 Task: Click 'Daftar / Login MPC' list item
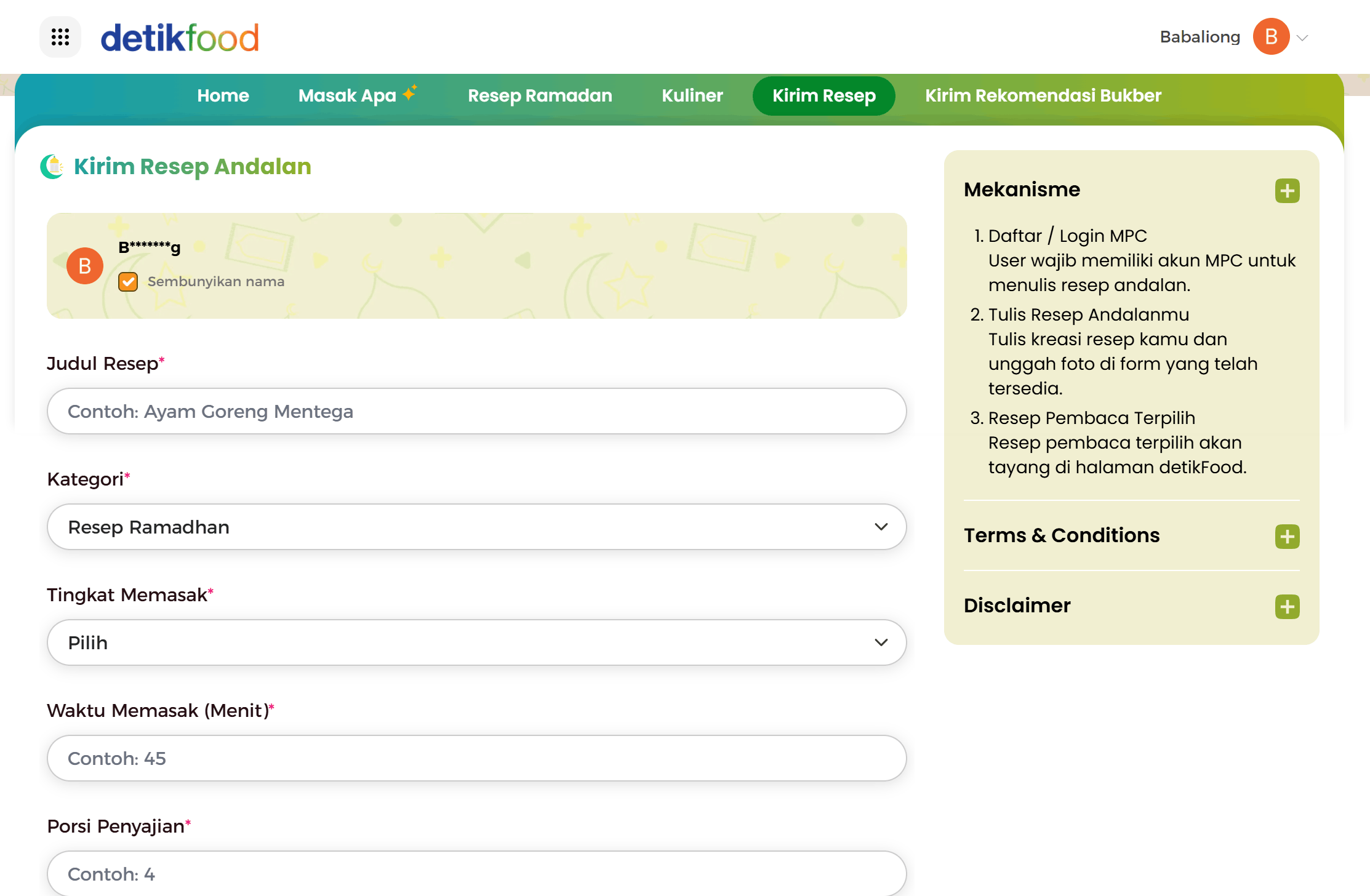(x=1067, y=236)
